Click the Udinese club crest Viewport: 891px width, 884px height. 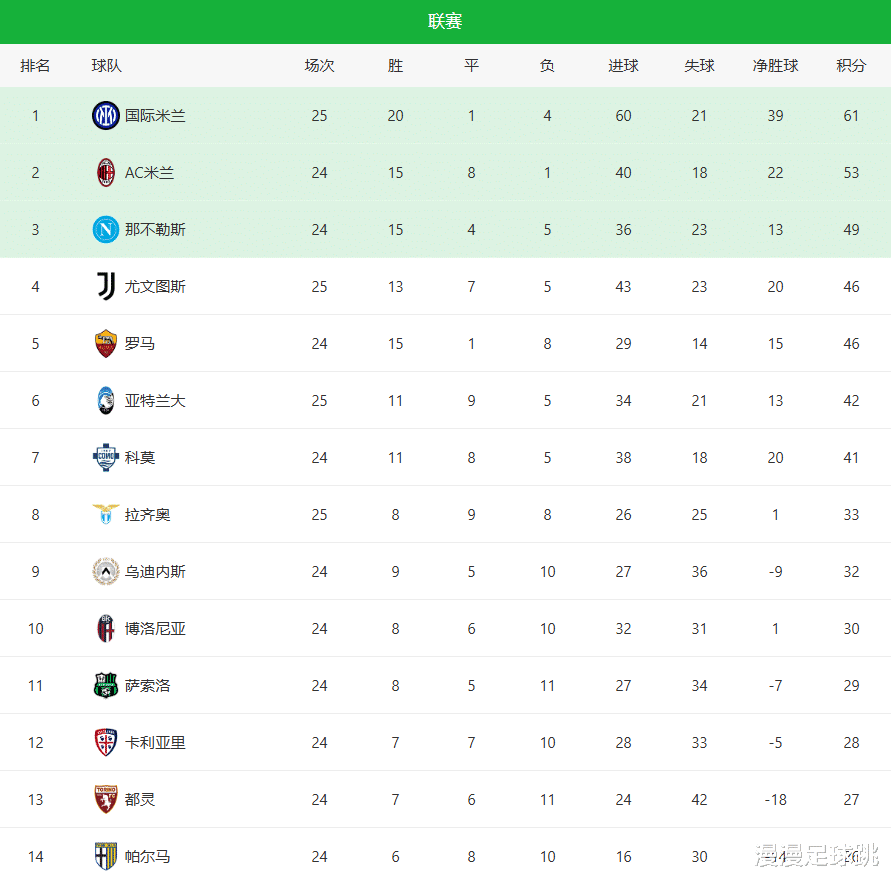[x=105, y=572]
